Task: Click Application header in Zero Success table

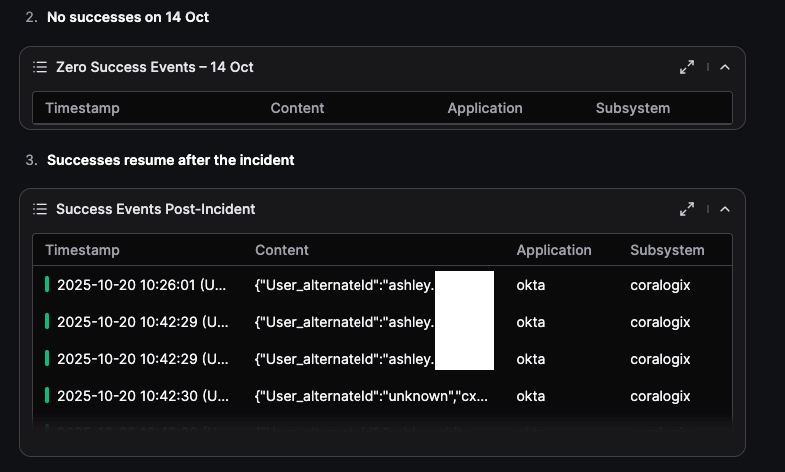Action: (485, 108)
